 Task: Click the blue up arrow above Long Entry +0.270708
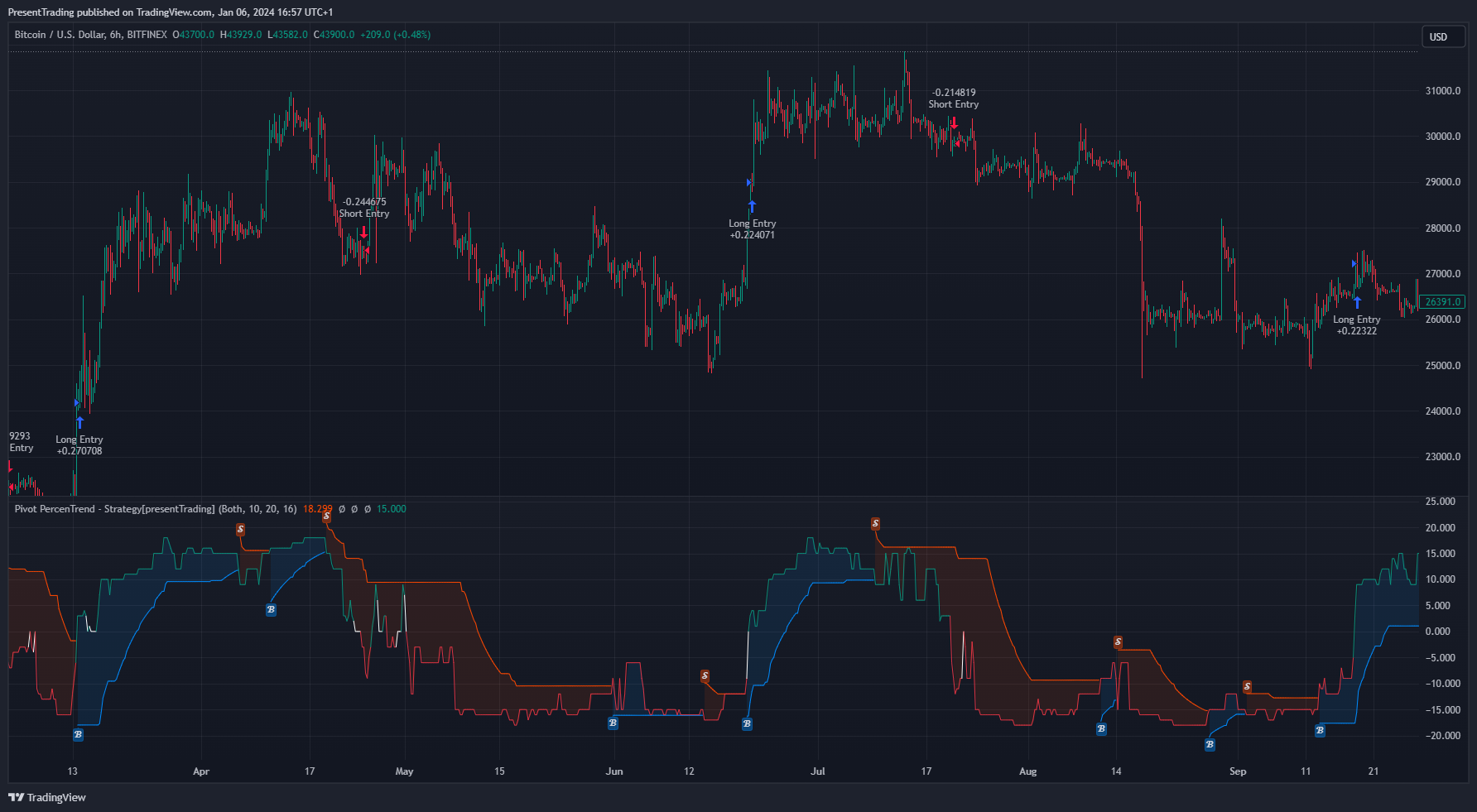tap(79, 422)
